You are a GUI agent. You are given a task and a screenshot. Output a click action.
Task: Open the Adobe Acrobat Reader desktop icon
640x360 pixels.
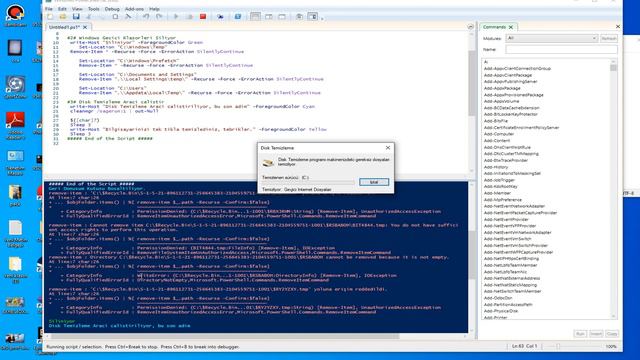click(x=15, y=125)
